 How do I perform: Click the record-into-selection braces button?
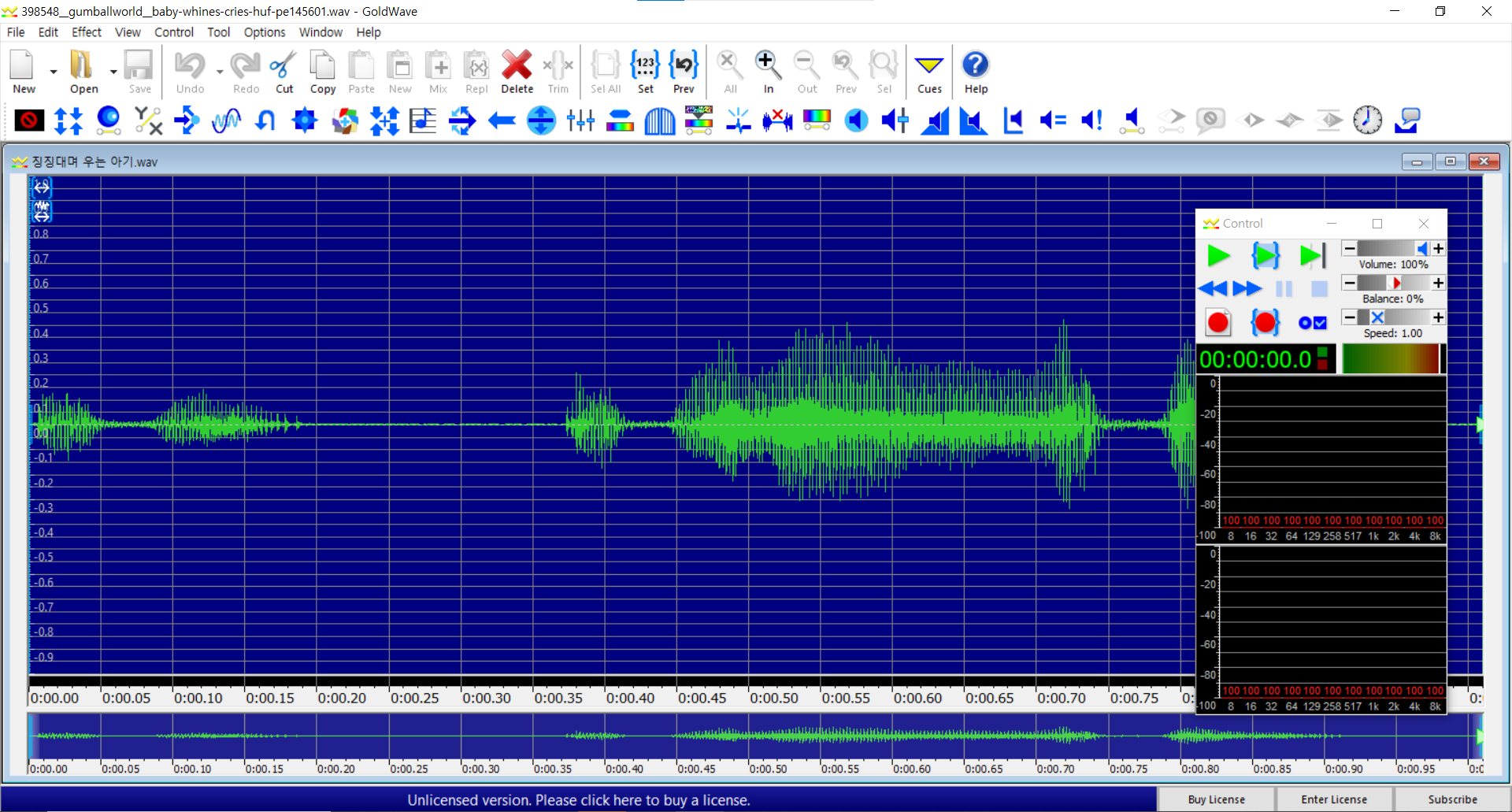click(1266, 323)
